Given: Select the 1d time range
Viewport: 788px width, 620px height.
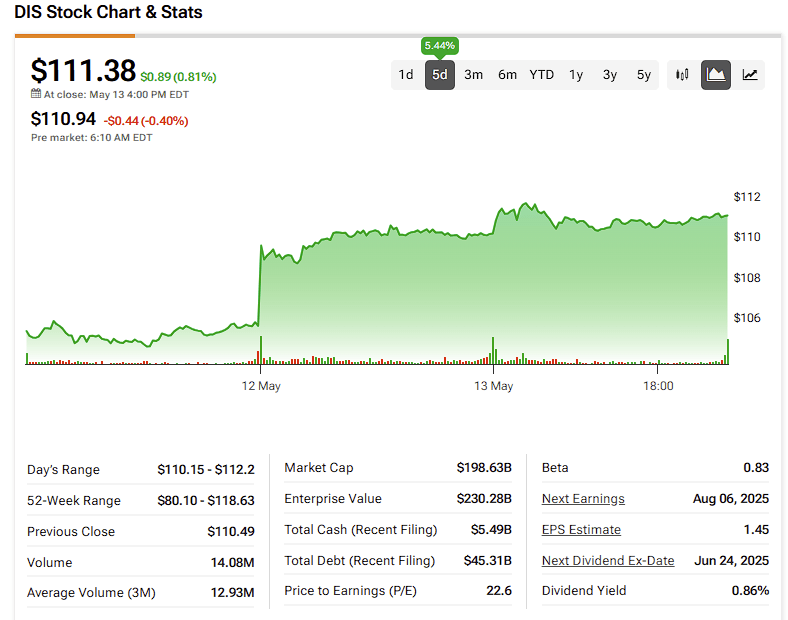Looking at the screenshot, I should pos(406,75).
